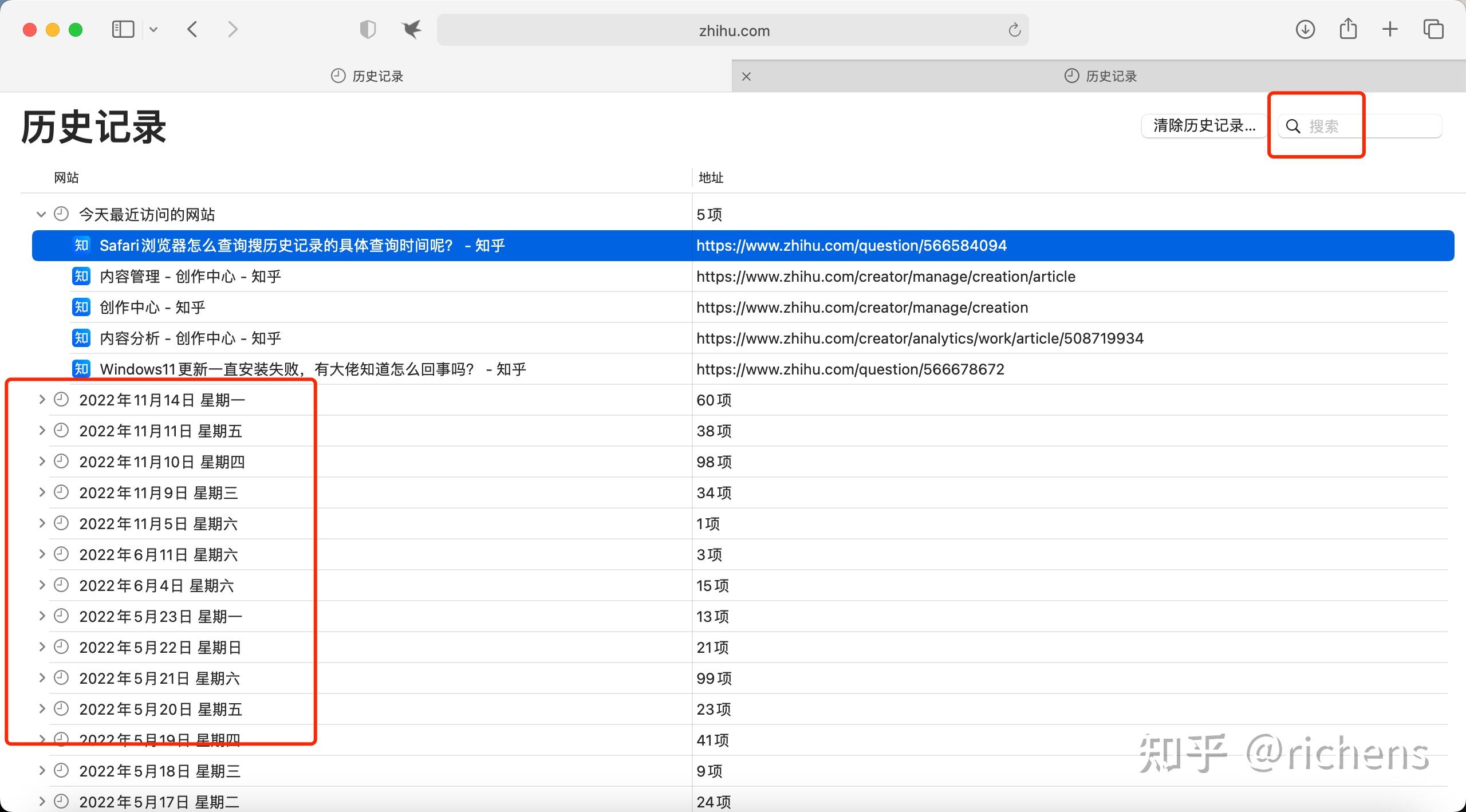Screen dimensions: 1466x812
Task: Click the clock icon beside 2022年11月11日
Action: point(61,431)
